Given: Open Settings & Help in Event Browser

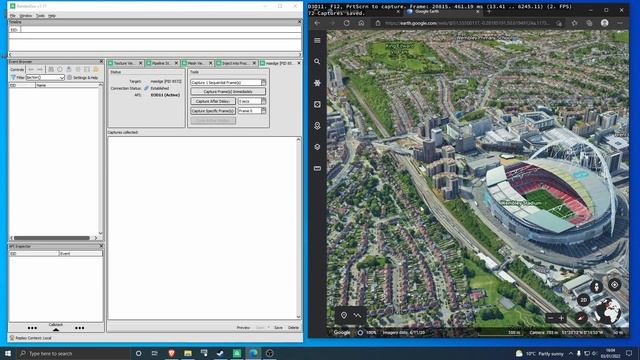Looking at the screenshot, I should pyautogui.click(x=83, y=77).
